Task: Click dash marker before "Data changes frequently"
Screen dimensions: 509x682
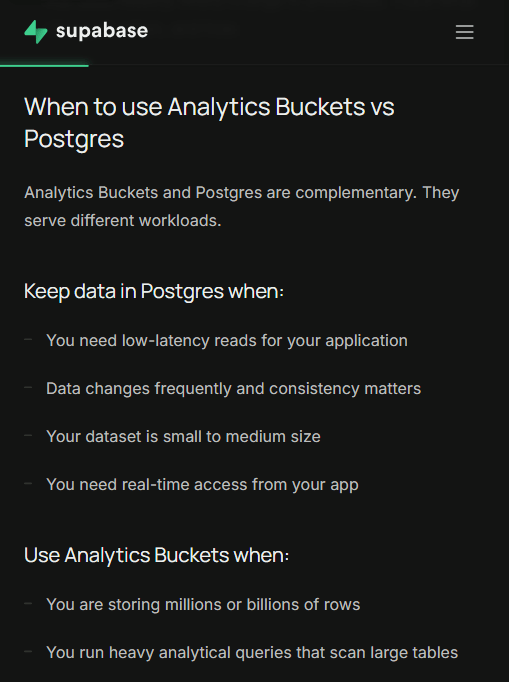Action: pos(28,387)
